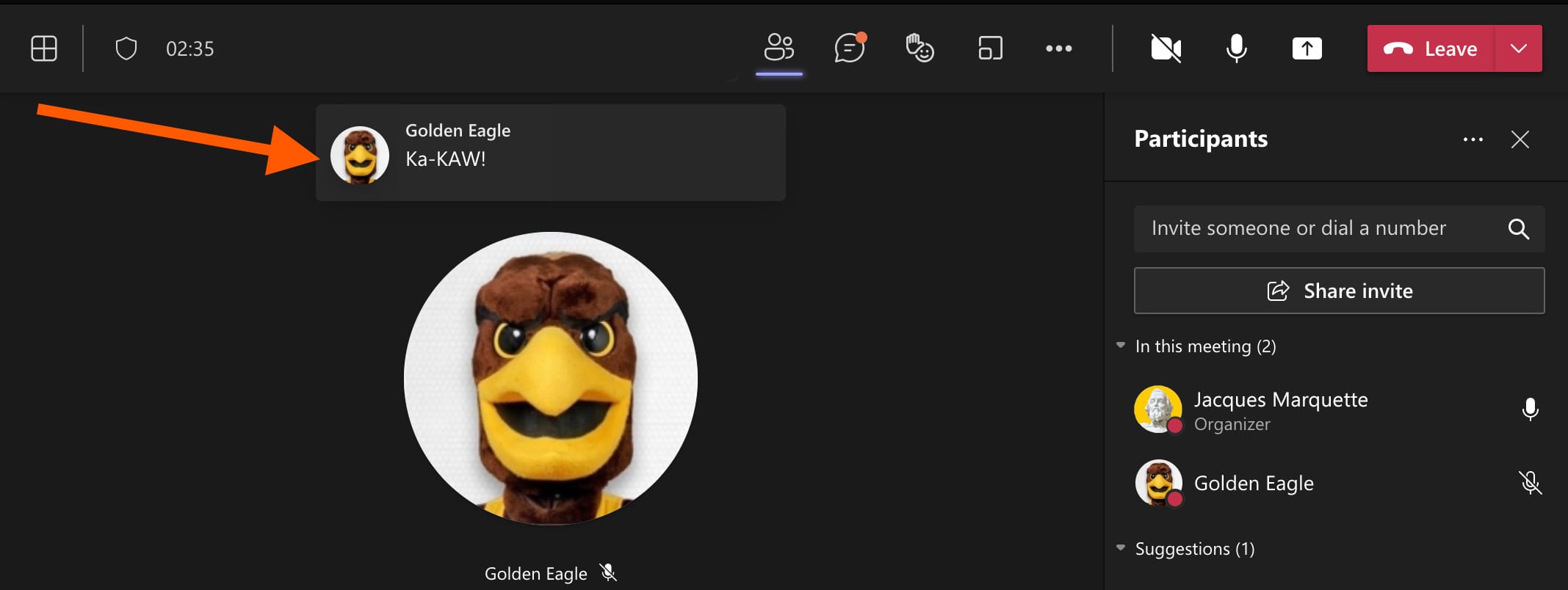Open Golden Eagle's Ka-KAW chat notification
The height and width of the screenshot is (590, 1568).
[x=551, y=153]
